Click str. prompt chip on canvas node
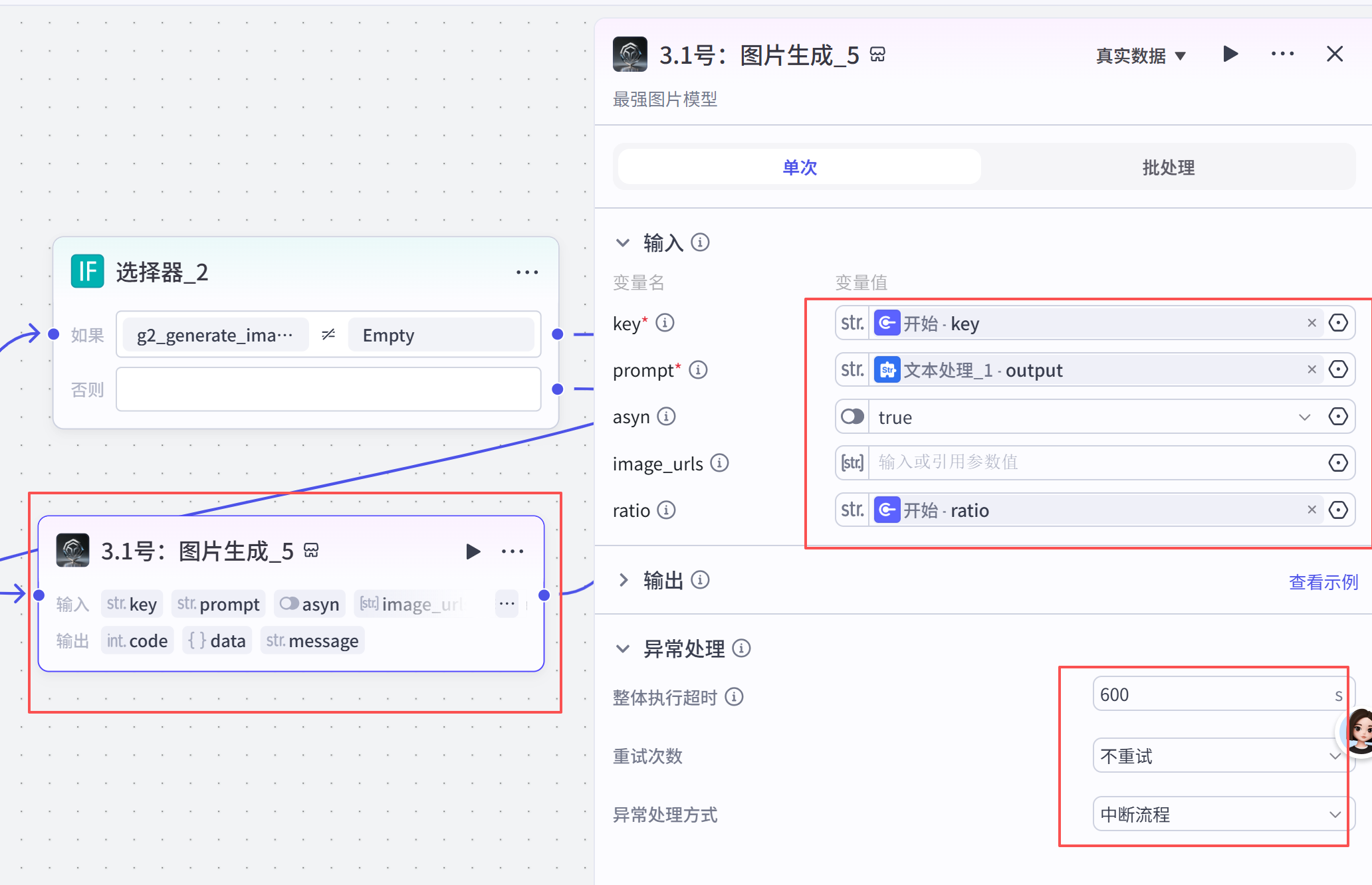The width and height of the screenshot is (1372, 885). 218,603
